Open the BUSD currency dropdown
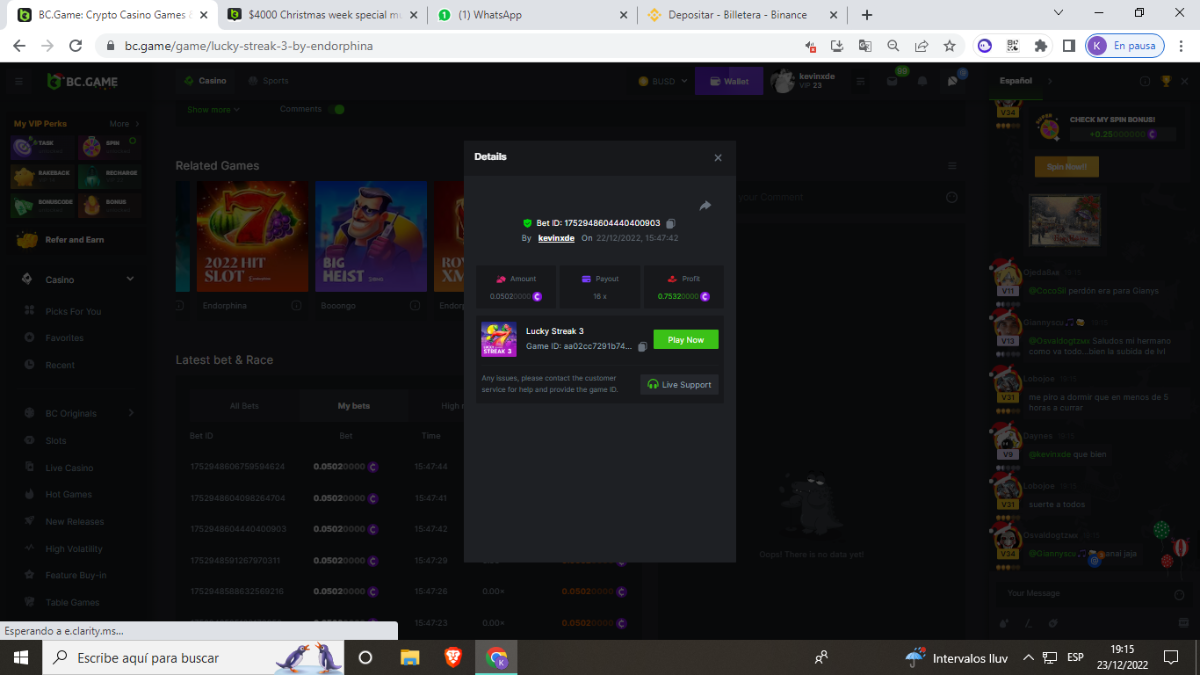 [663, 81]
